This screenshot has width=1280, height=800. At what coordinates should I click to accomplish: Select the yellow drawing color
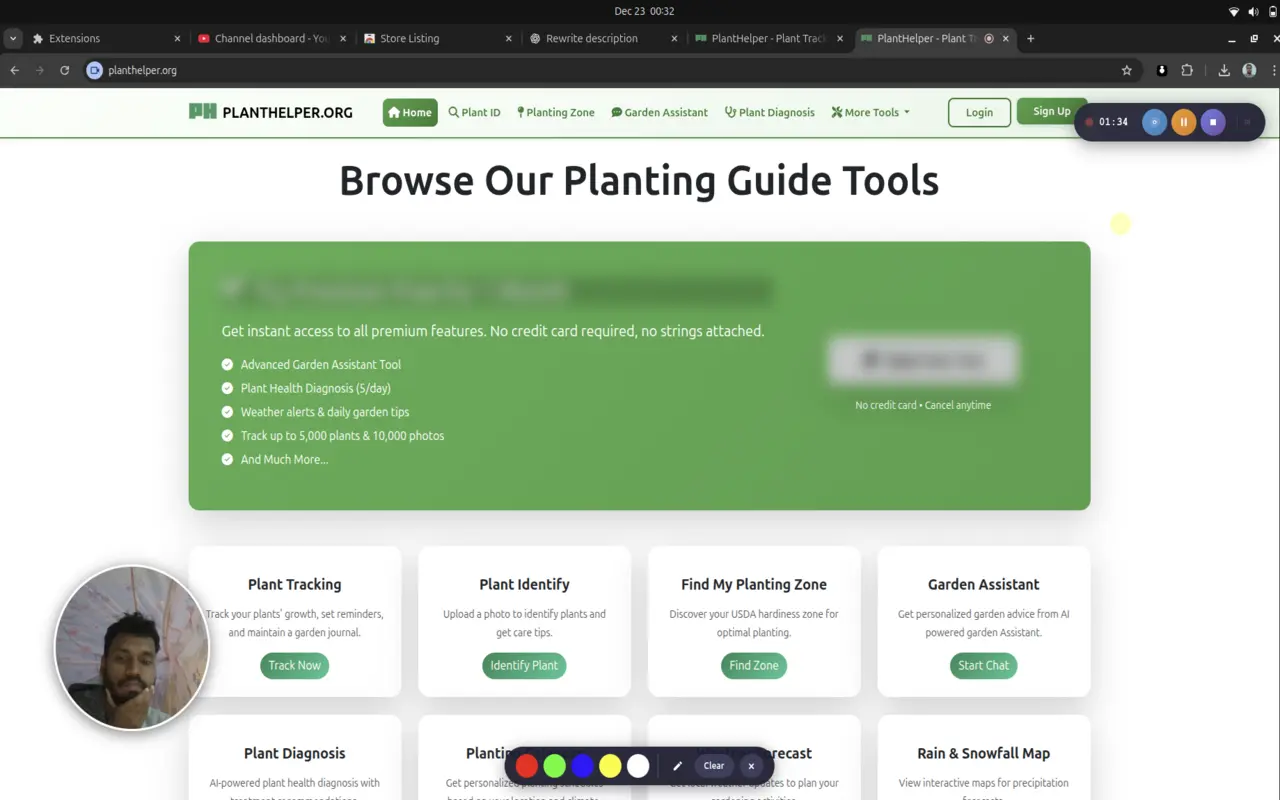tap(610, 766)
